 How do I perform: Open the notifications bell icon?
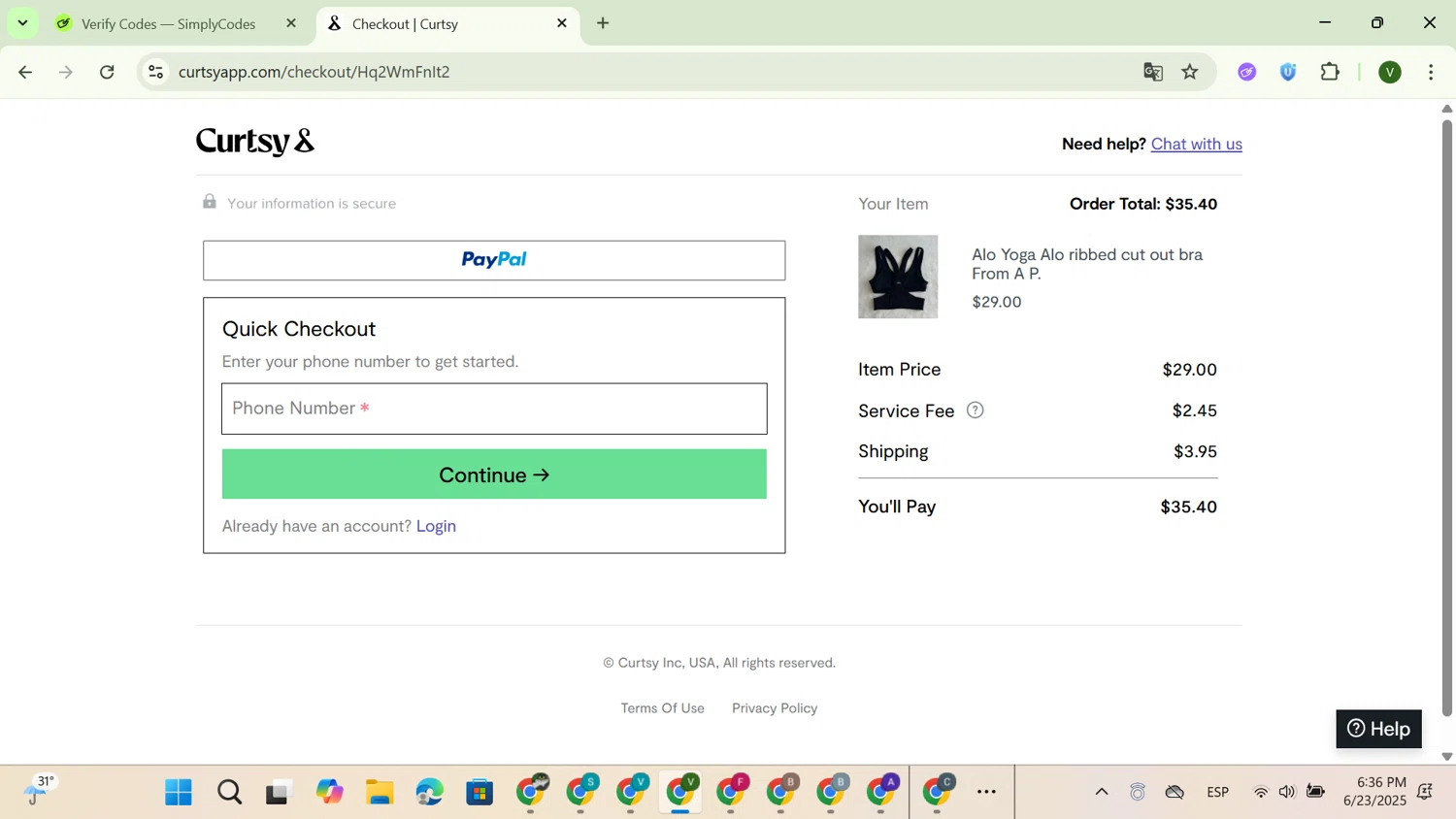1426,793
